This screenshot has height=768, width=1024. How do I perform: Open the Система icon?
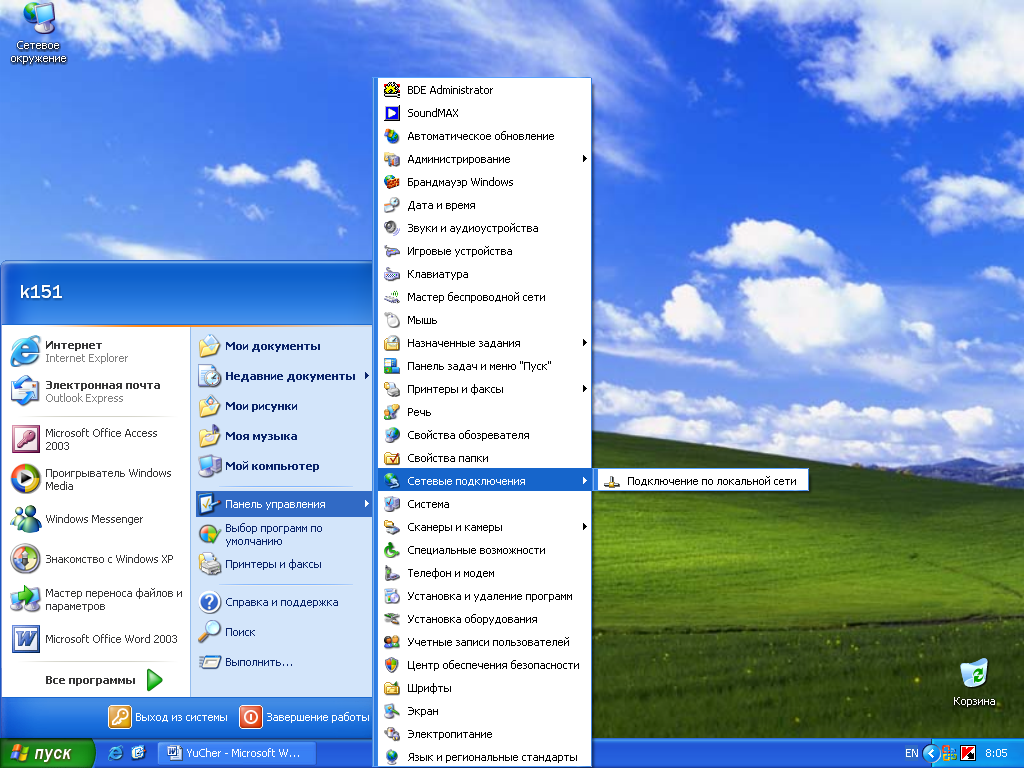tap(392, 504)
